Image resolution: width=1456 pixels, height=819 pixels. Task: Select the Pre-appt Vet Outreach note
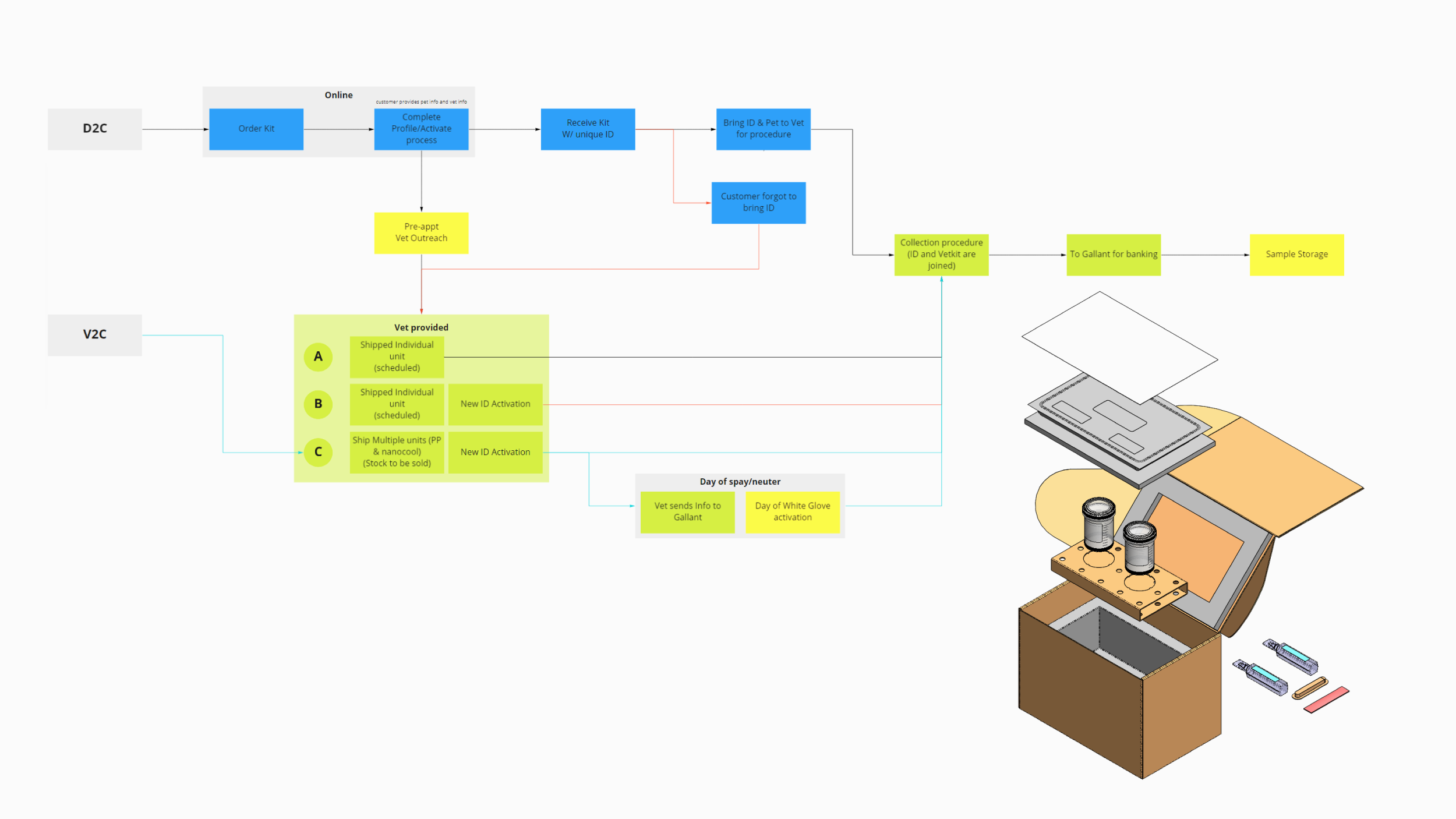[x=421, y=232]
